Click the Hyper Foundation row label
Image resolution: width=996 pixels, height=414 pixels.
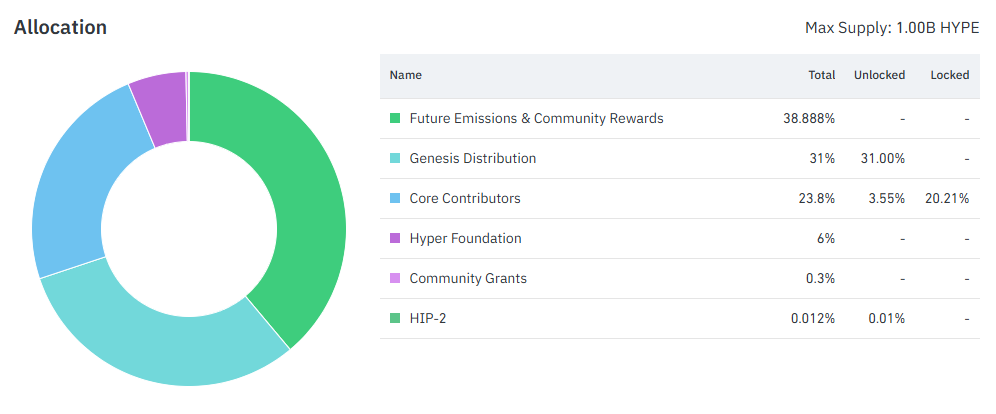coord(466,238)
